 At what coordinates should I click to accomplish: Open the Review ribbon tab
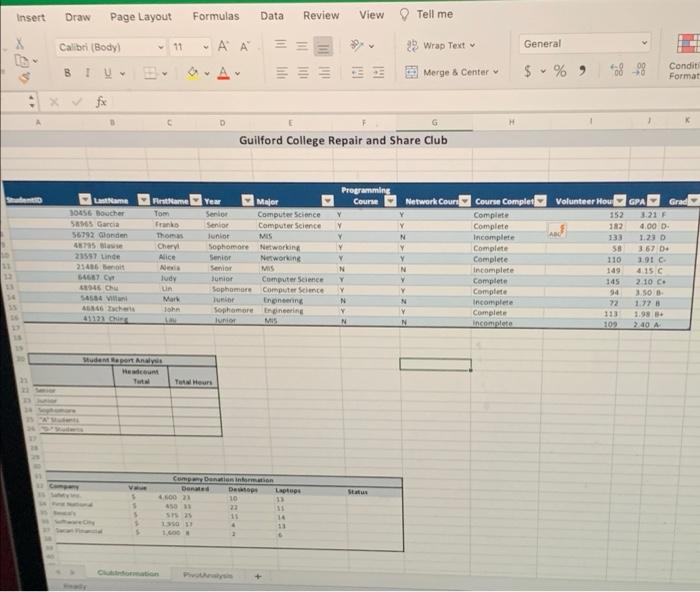[321, 15]
